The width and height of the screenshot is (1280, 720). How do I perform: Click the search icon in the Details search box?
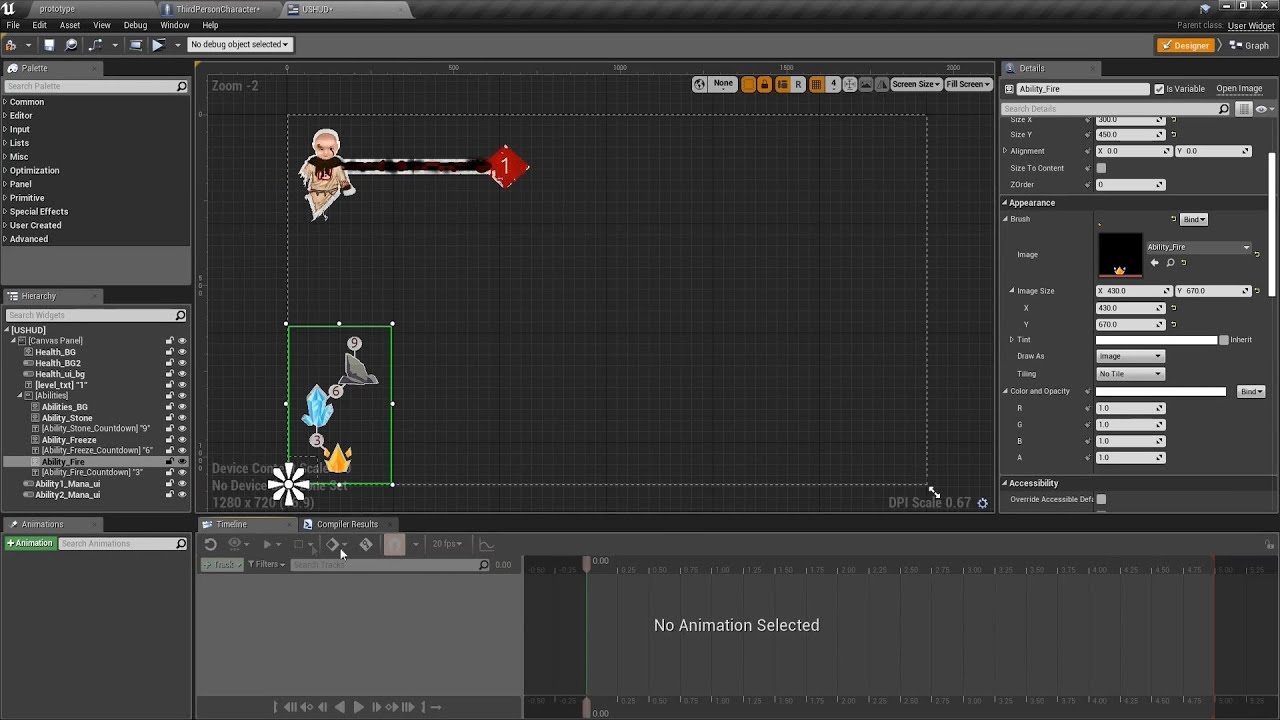point(1224,109)
